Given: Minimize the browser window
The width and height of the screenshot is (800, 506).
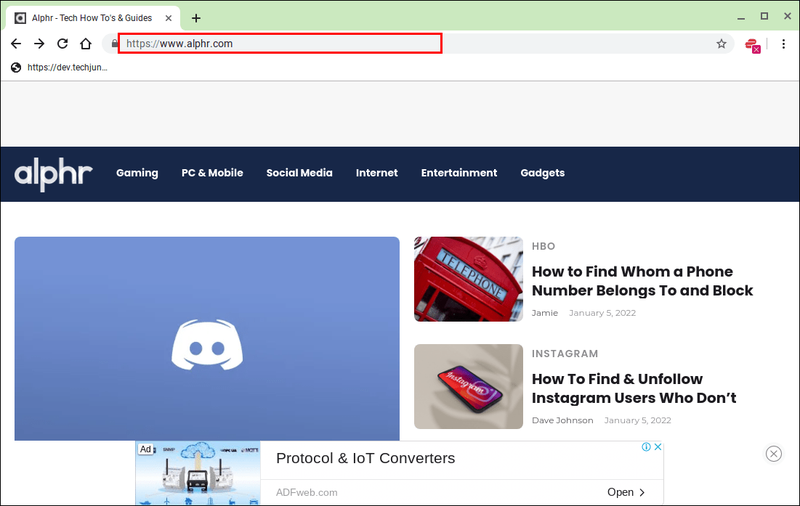Looking at the screenshot, I should [x=741, y=17].
